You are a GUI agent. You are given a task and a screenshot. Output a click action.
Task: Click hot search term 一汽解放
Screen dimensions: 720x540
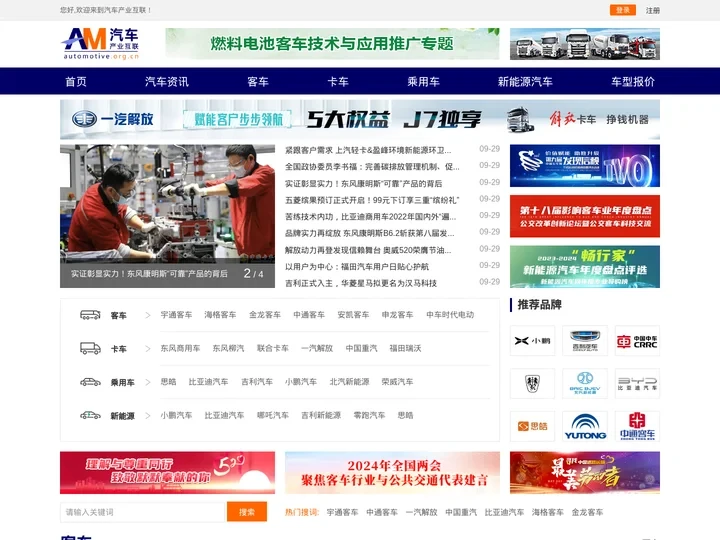click(x=422, y=512)
